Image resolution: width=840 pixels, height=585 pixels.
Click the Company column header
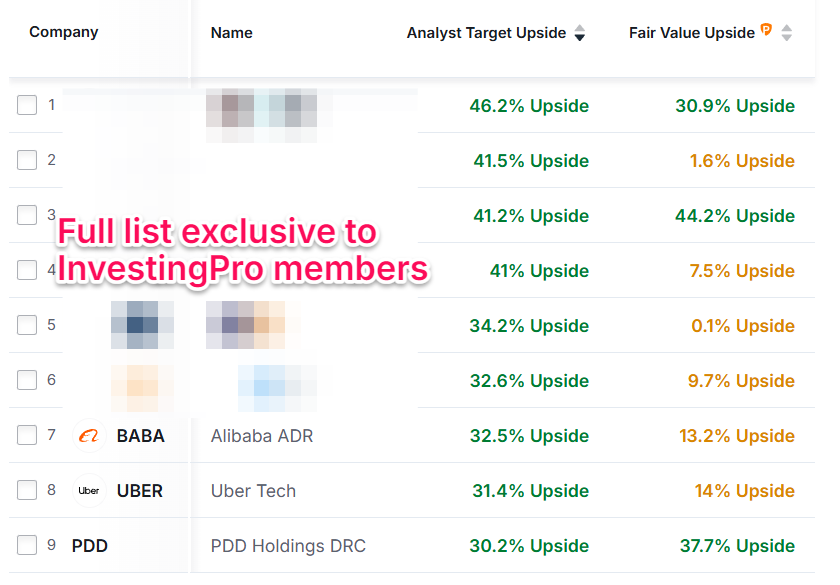point(63,31)
